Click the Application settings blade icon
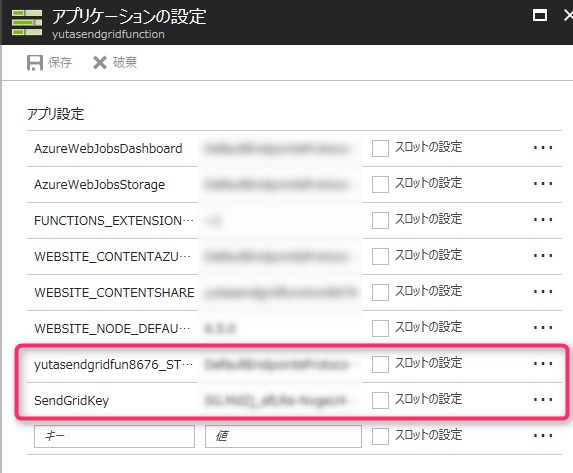The height and width of the screenshot is (473, 573). point(27,23)
